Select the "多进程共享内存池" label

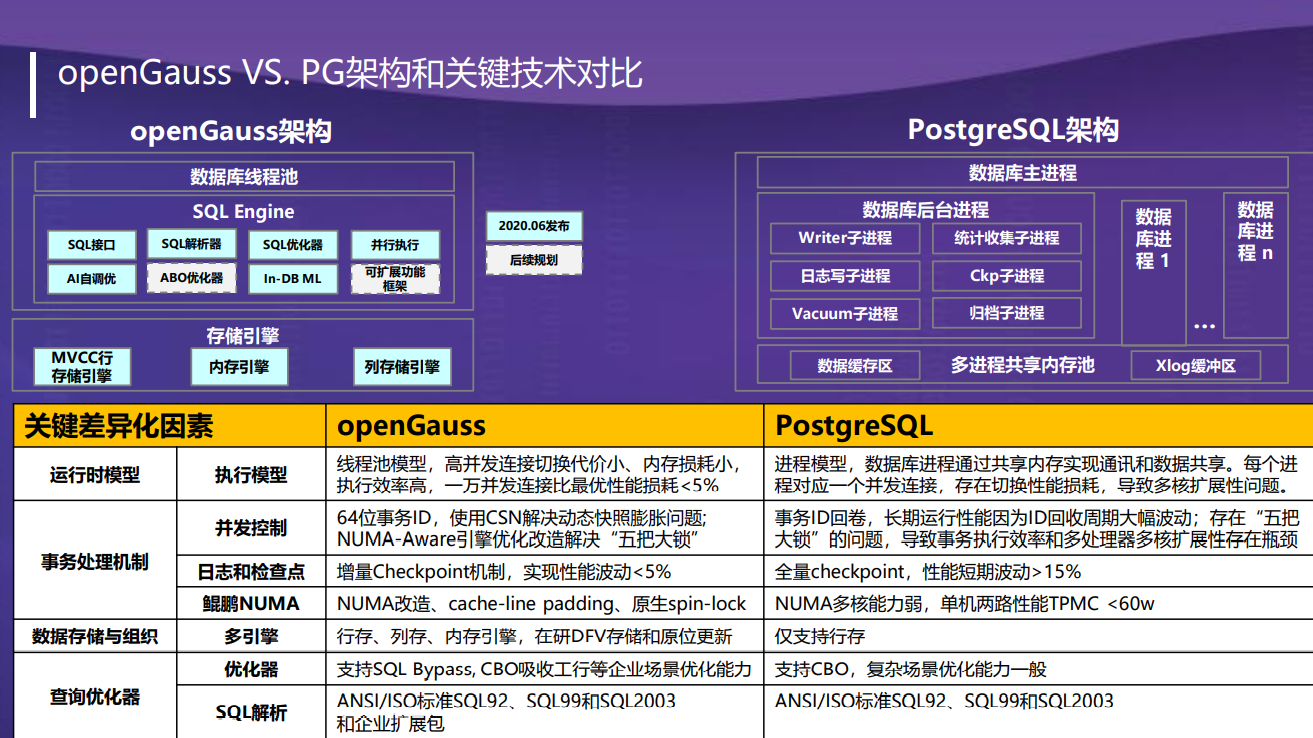click(1023, 365)
